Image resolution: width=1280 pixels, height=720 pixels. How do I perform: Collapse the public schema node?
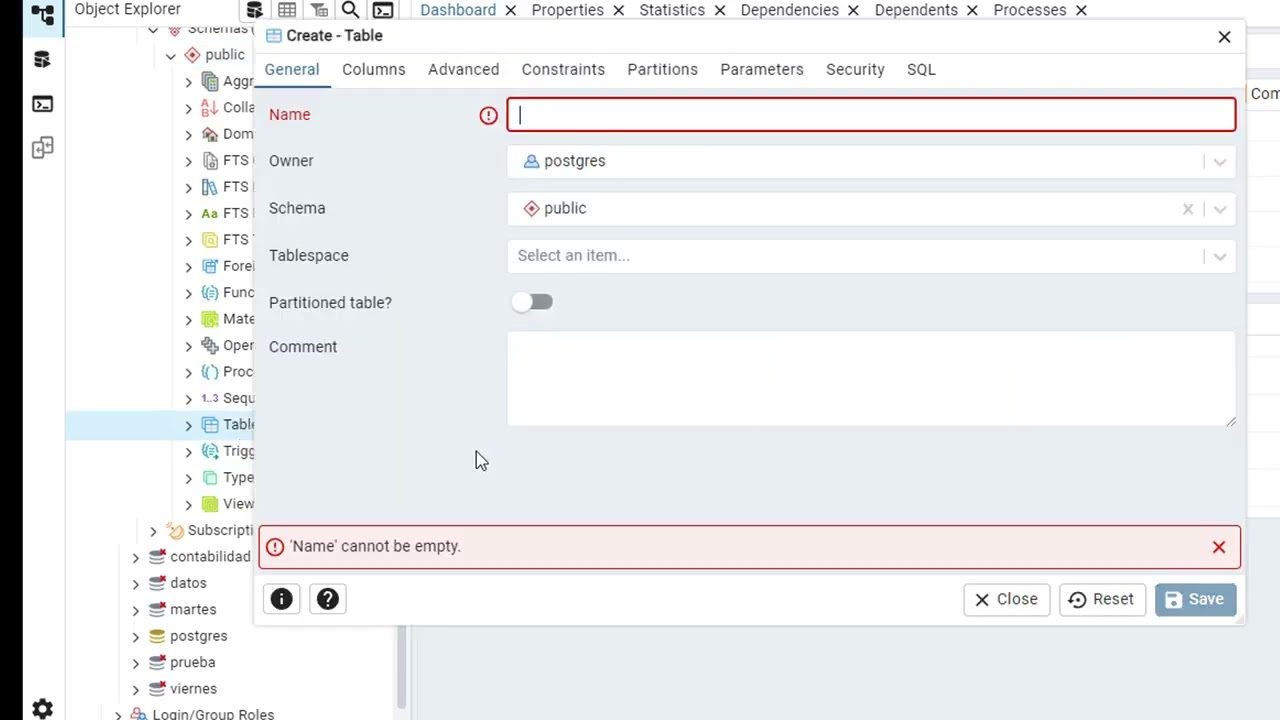point(171,56)
